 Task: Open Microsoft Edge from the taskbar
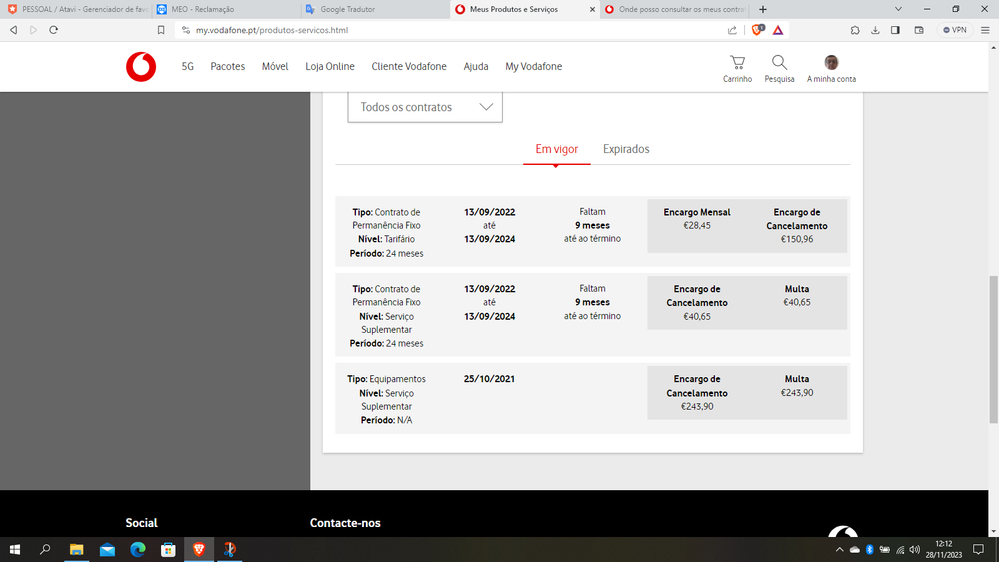(x=137, y=550)
